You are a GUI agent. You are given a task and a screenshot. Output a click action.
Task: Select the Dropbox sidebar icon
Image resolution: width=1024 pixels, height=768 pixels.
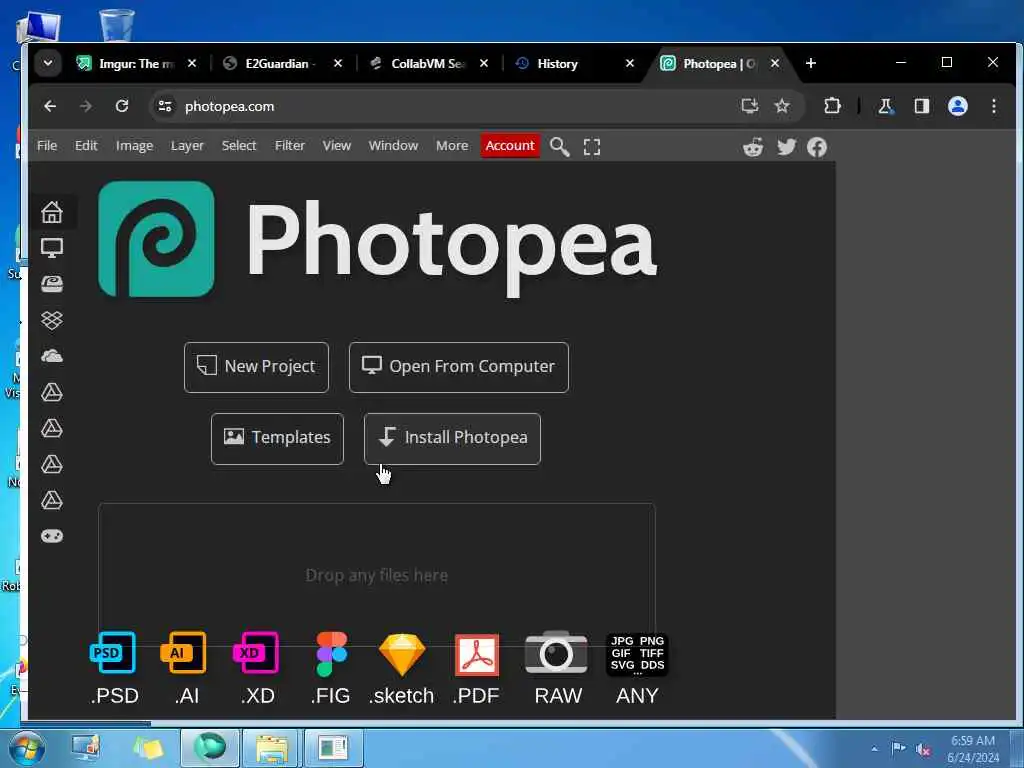point(52,320)
